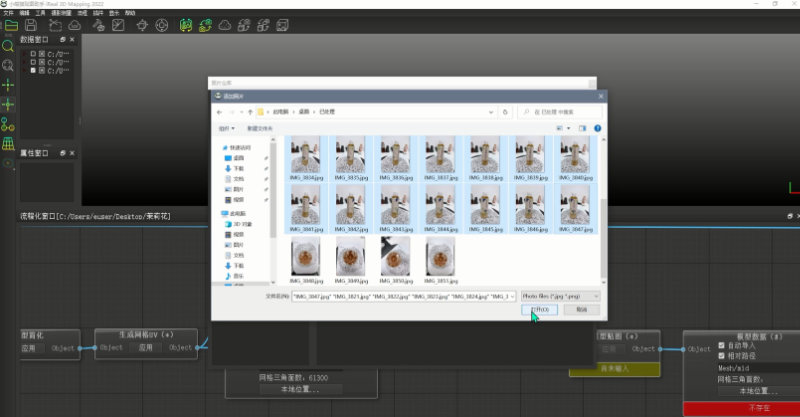Uncheck the checked item in data window list

pyautogui.click(x=33, y=70)
